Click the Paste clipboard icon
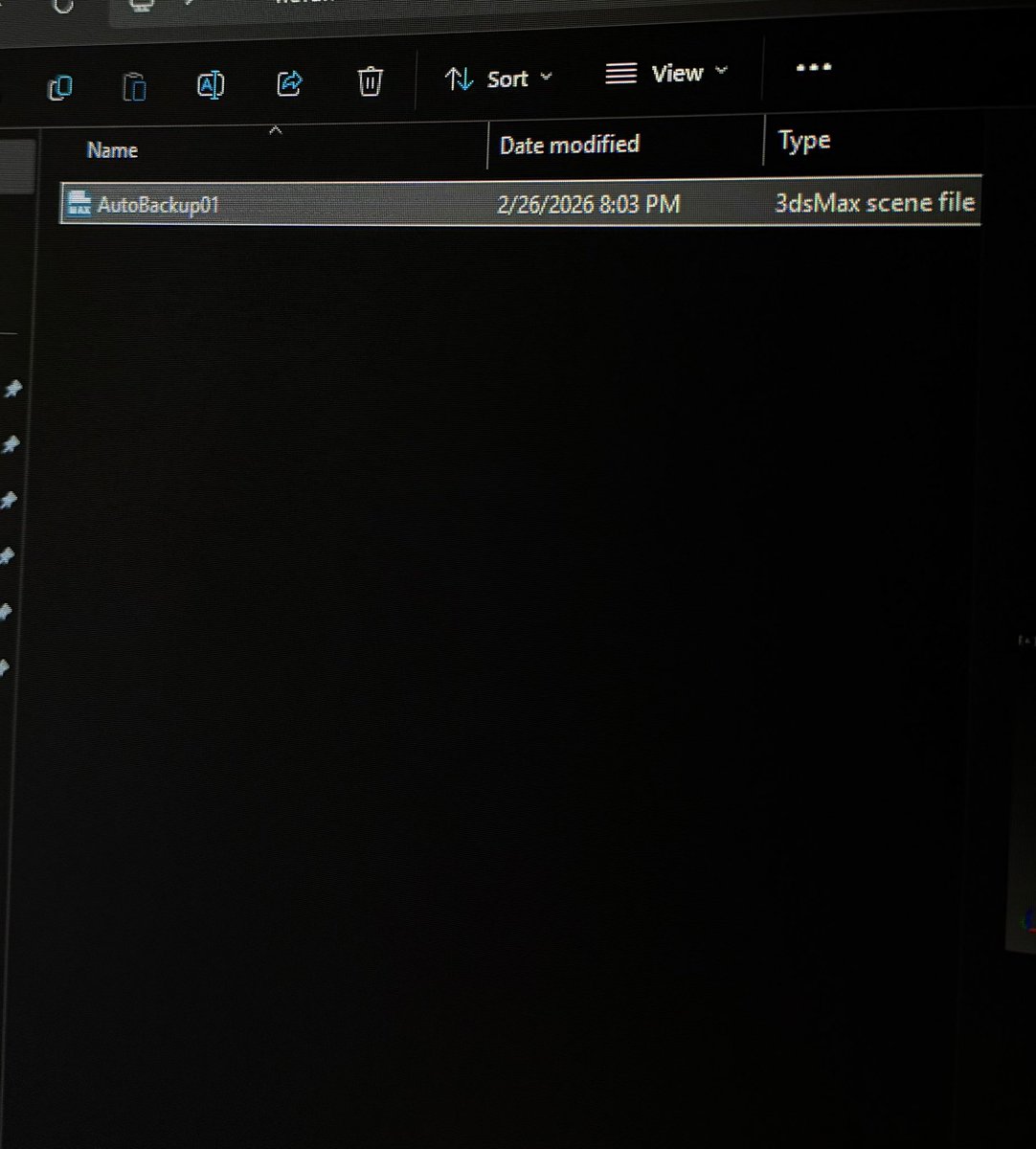 (x=134, y=86)
